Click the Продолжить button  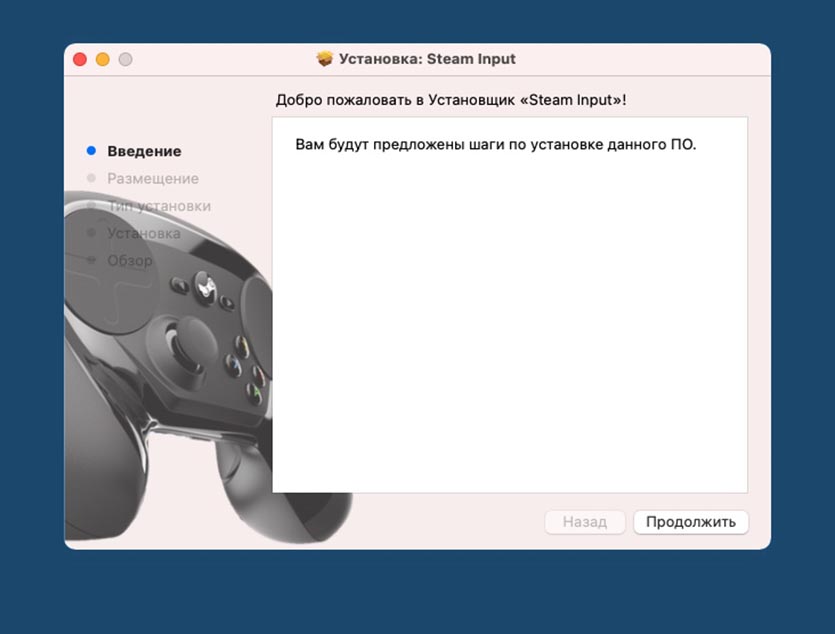tap(691, 522)
